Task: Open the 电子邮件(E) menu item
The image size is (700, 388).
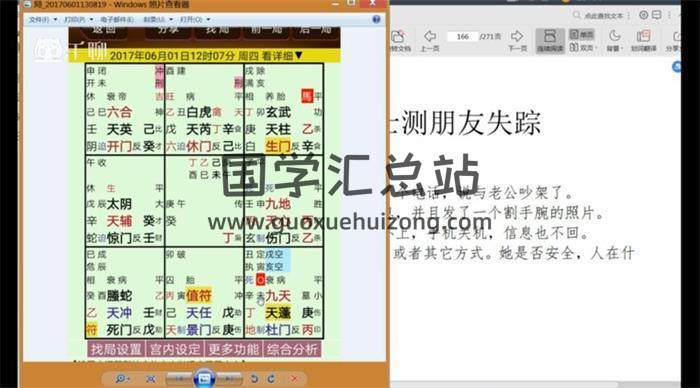Action: (x=117, y=20)
